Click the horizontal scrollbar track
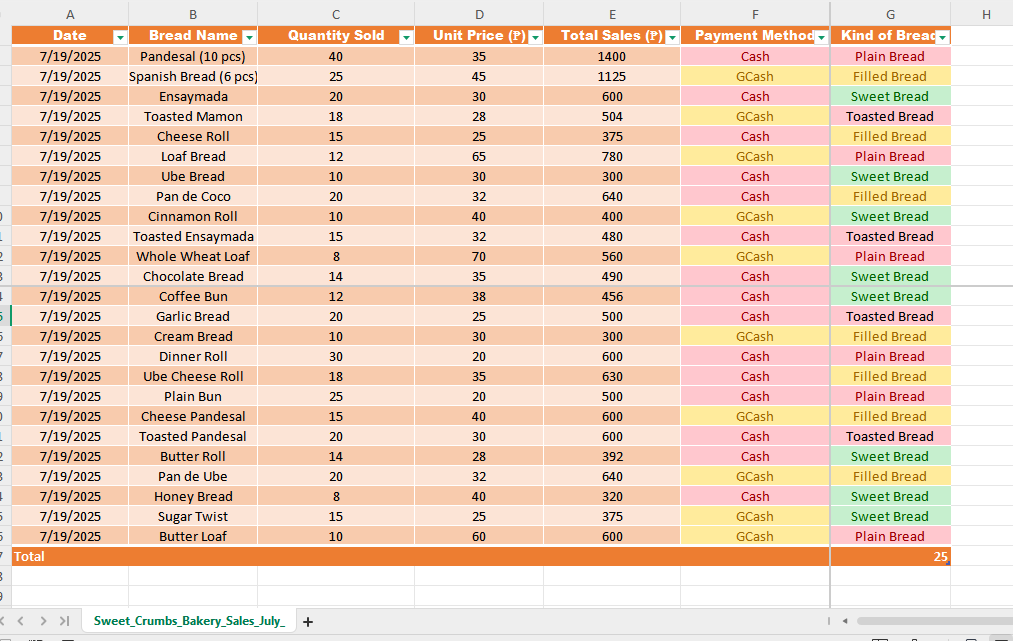The width and height of the screenshot is (1013, 641). click(x=935, y=621)
